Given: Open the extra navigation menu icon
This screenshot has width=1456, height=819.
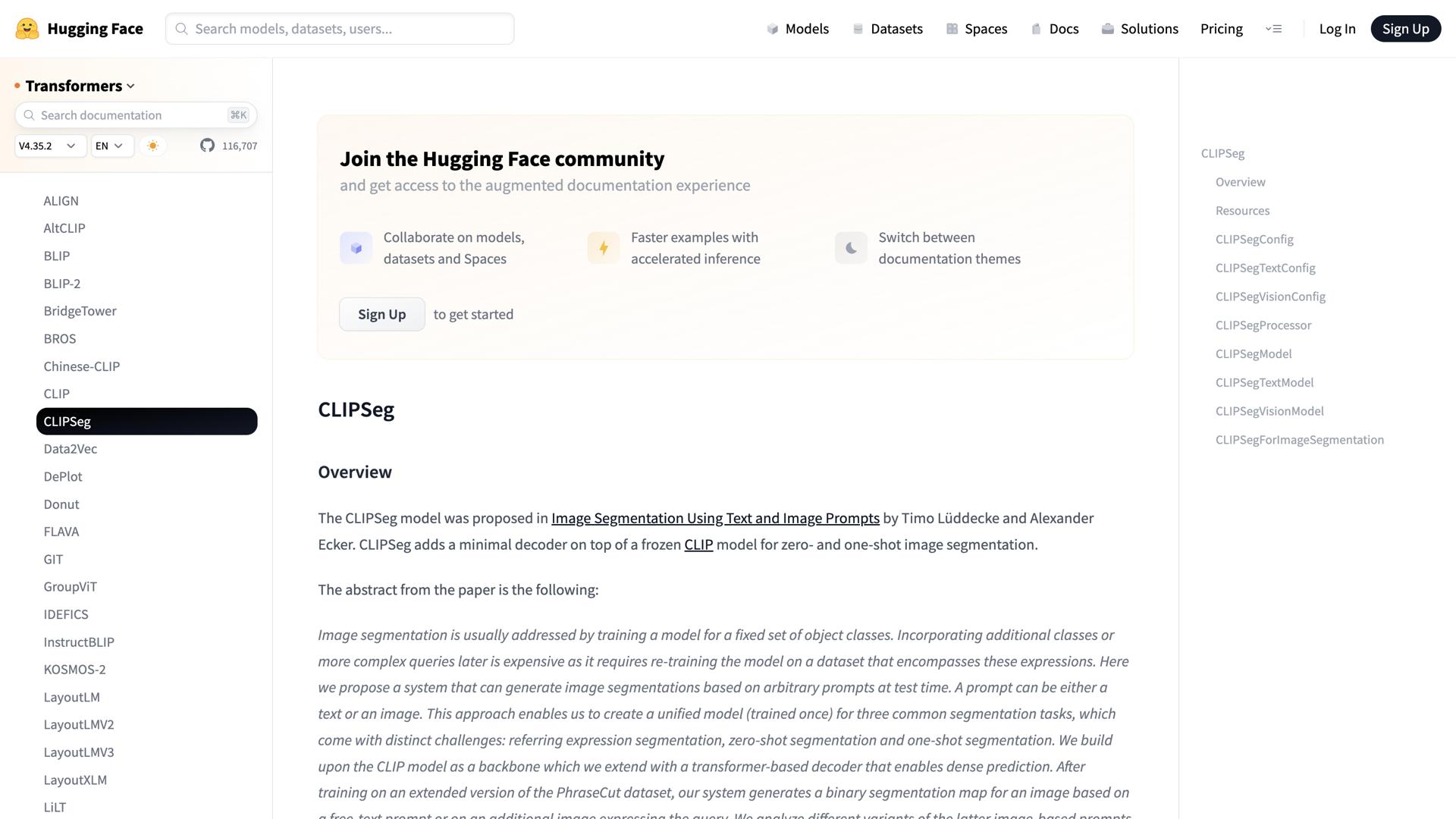Looking at the screenshot, I should [x=1274, y=29].
